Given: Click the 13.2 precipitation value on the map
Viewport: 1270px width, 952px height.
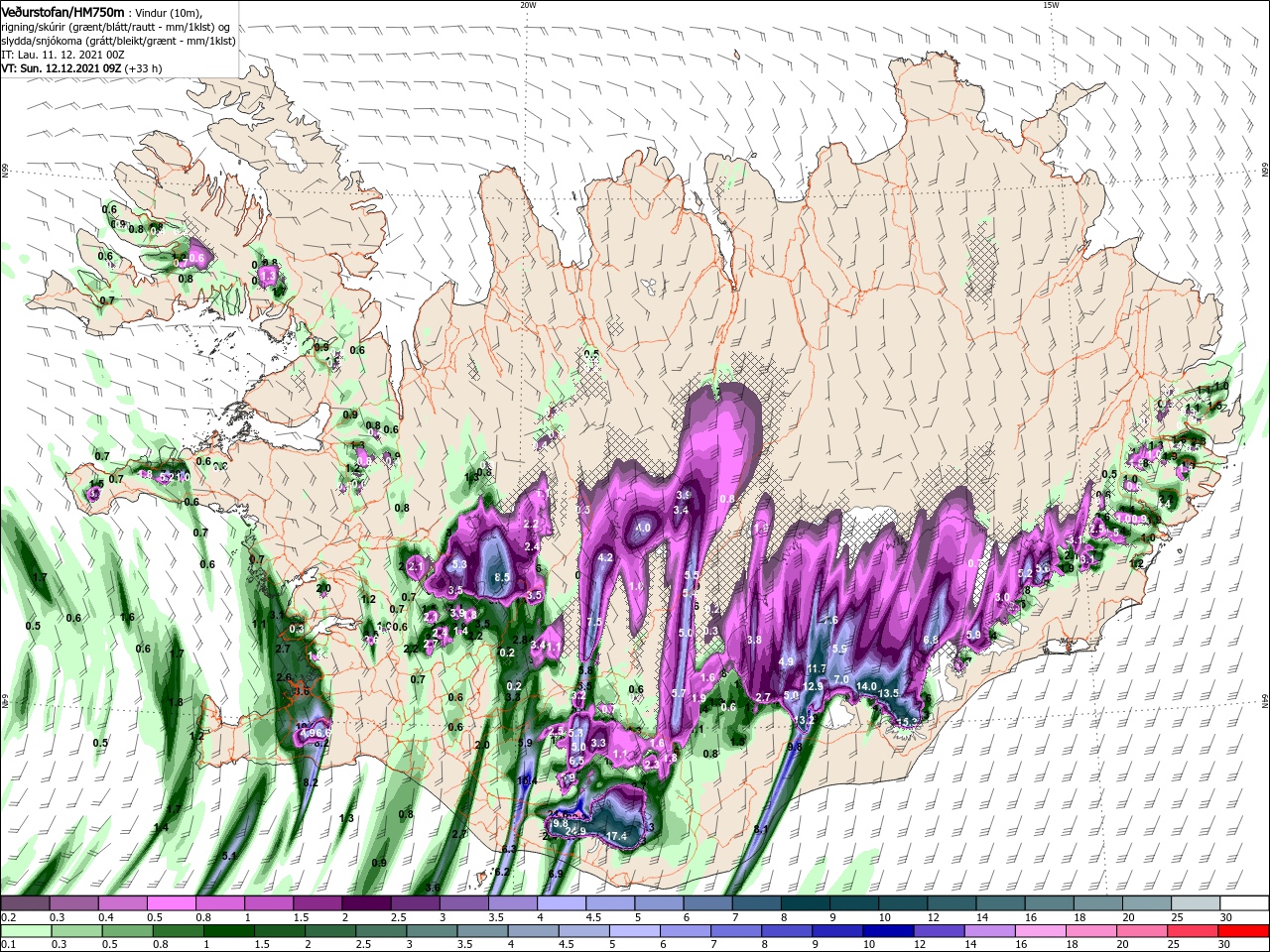Looking at the screenshot, I should coord(805,720).
